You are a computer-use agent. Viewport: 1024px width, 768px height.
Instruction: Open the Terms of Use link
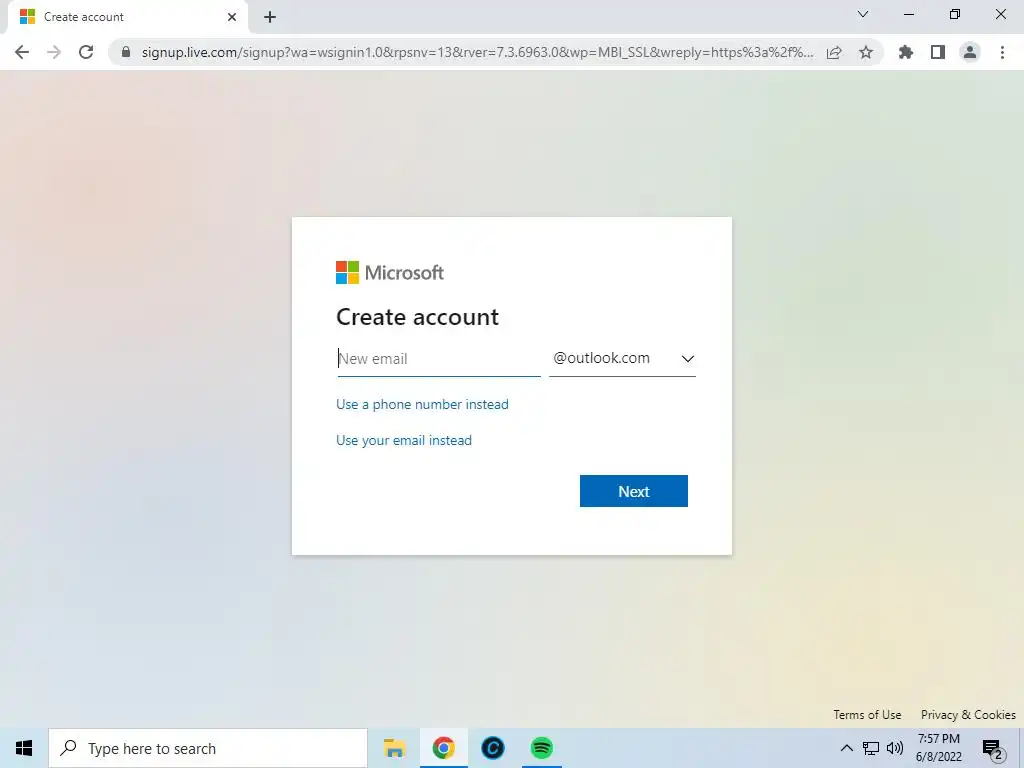(867, 714)
